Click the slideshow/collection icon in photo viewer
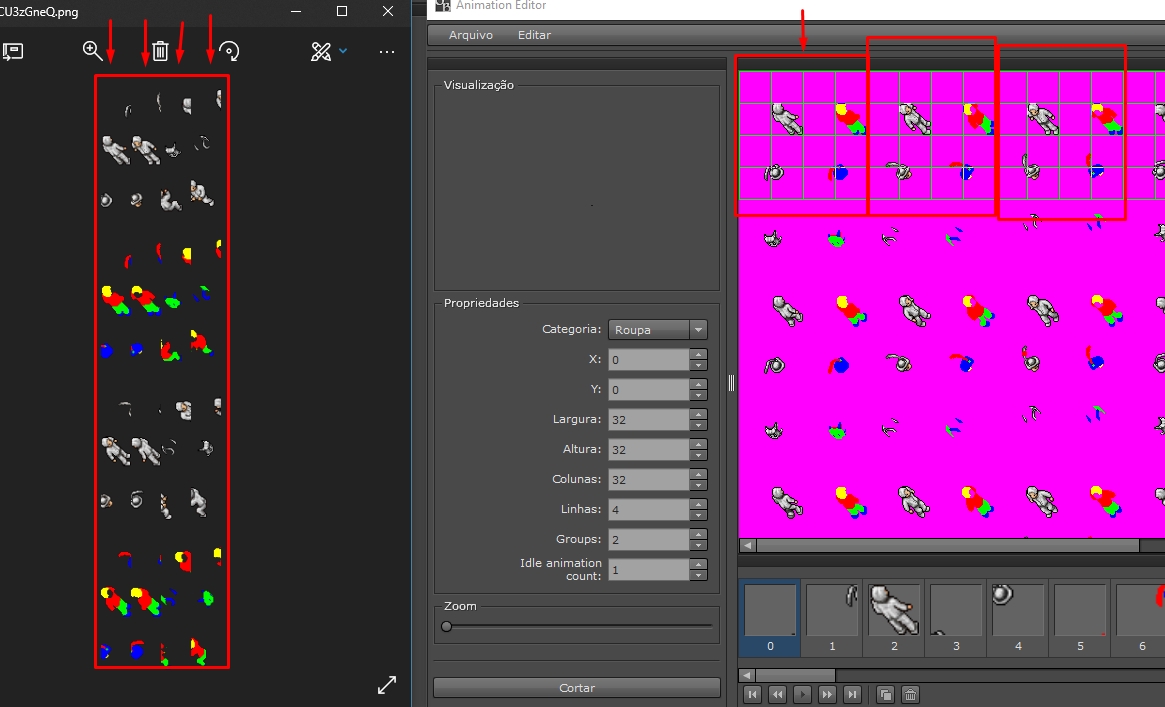 (x=13, y=51)
